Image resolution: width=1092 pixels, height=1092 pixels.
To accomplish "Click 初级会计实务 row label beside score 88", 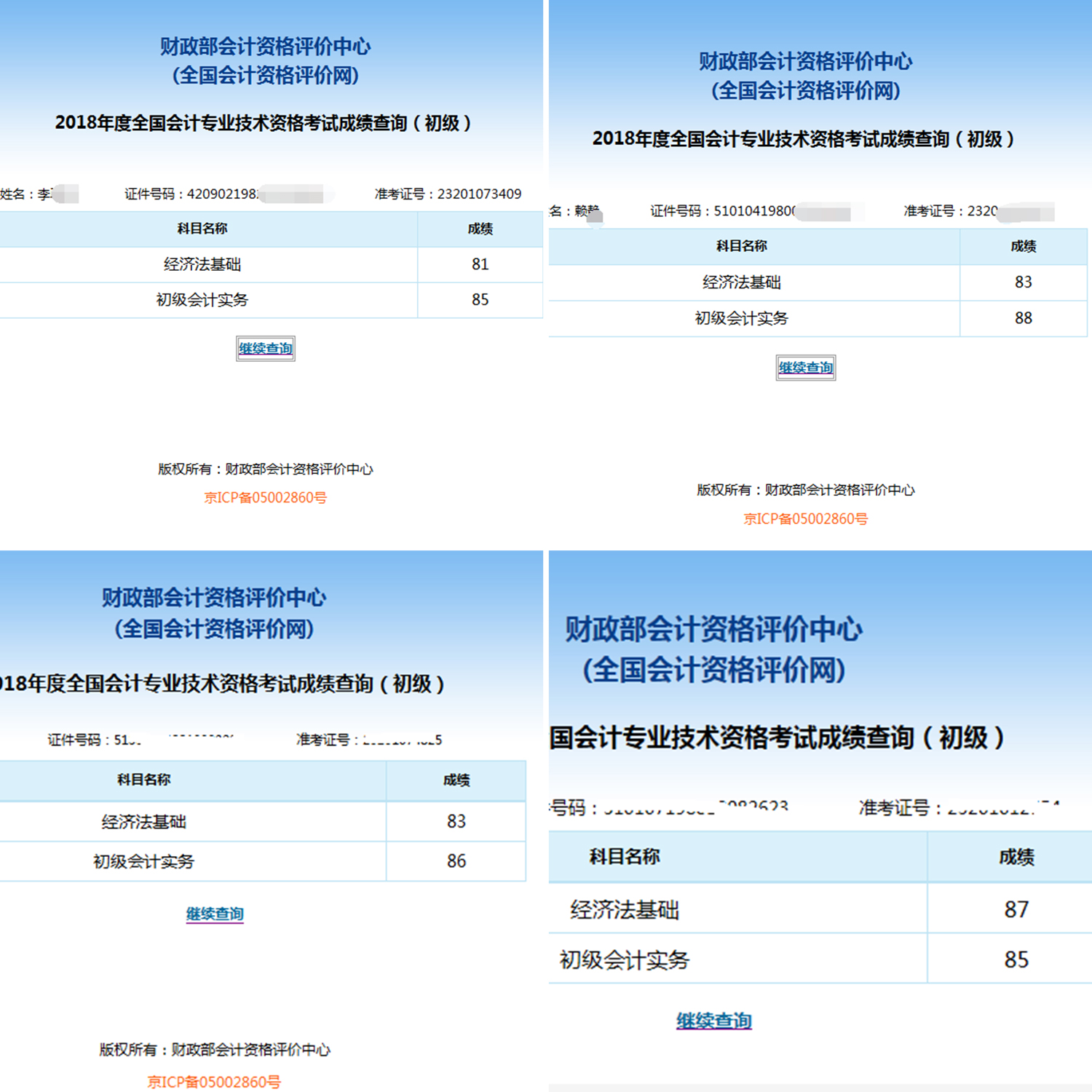I will pos(741,318).
